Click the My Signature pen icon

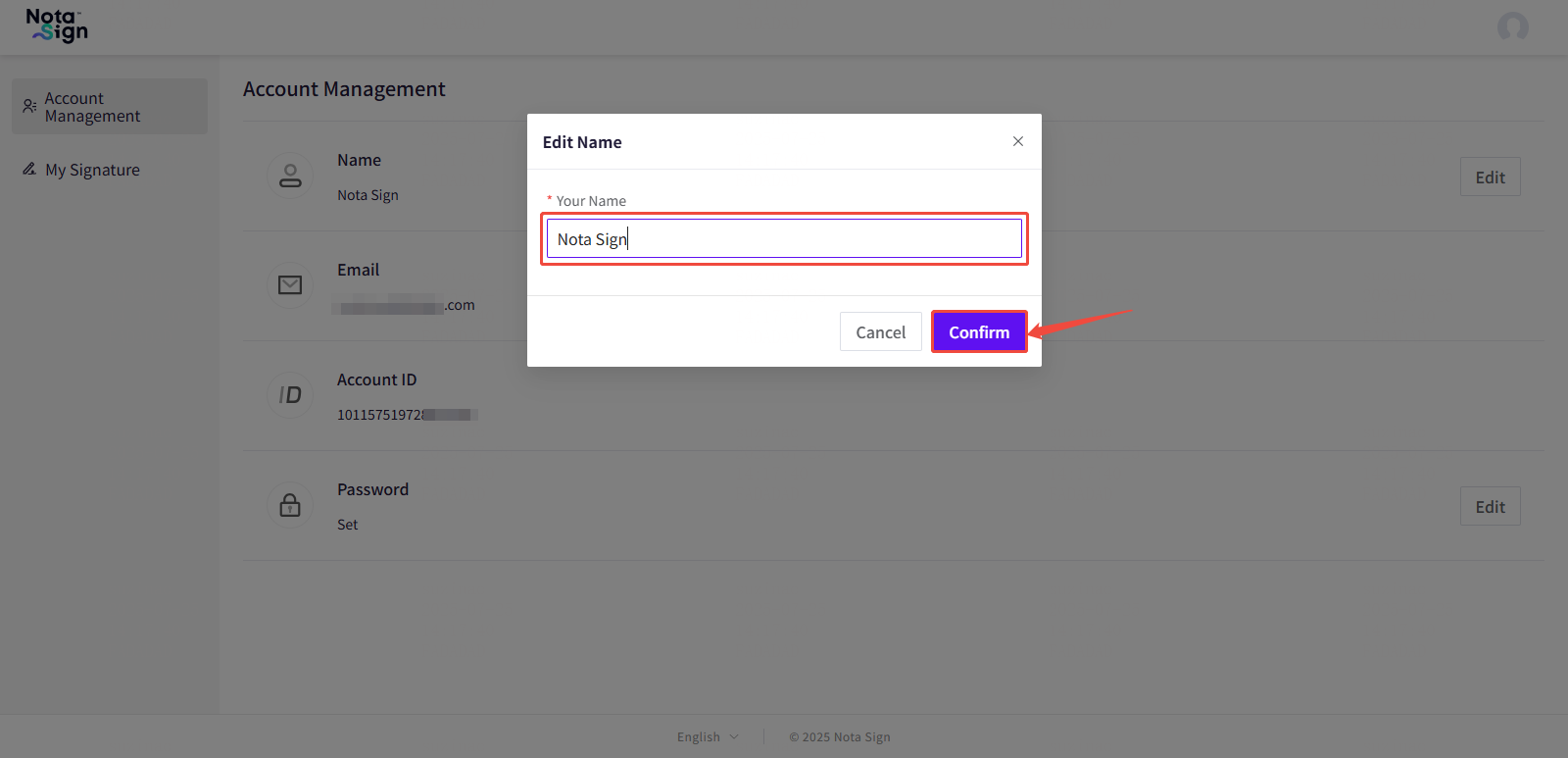(29, 170)
